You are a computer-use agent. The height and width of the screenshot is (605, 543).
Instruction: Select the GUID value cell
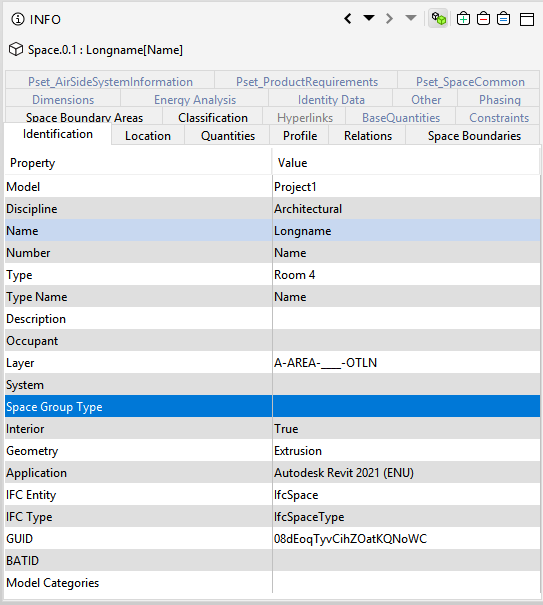[x=406, y=539]
